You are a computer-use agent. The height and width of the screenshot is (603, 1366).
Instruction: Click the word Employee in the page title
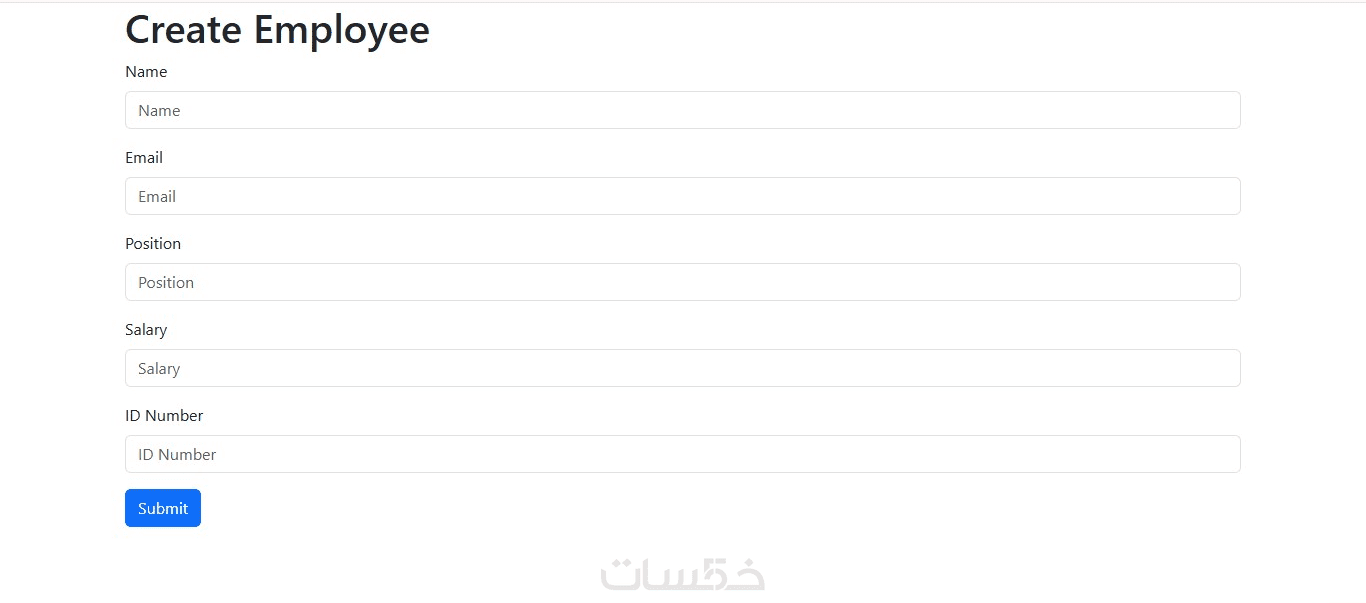click(341, 31)
